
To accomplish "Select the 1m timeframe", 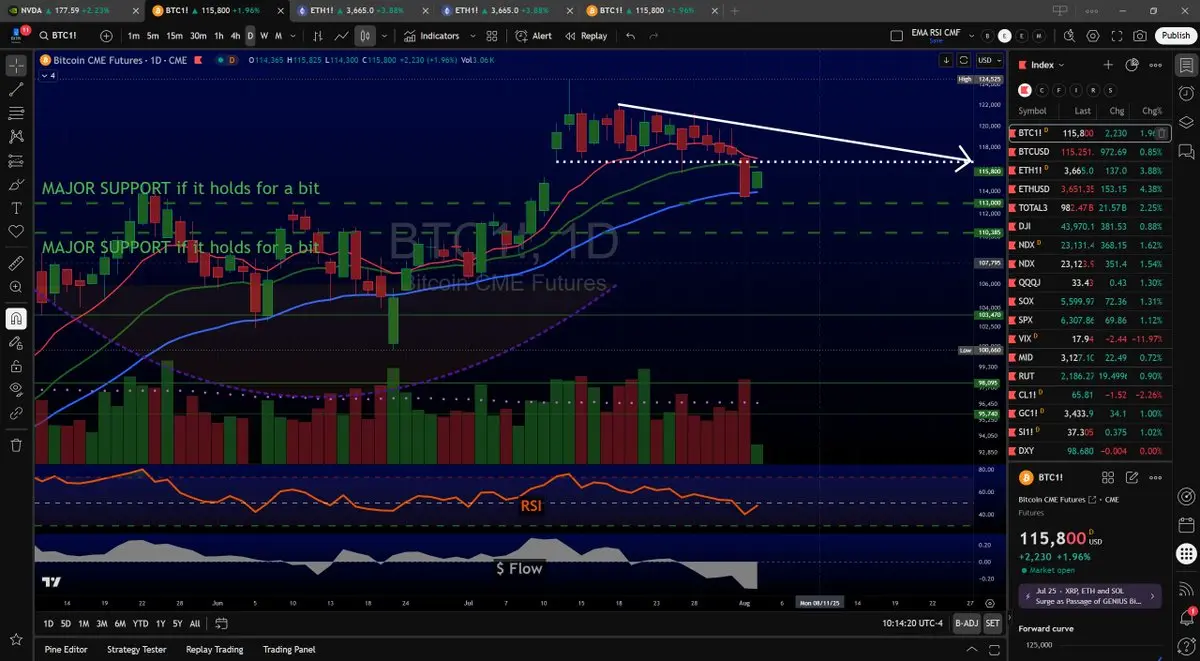I will [133, 36].
